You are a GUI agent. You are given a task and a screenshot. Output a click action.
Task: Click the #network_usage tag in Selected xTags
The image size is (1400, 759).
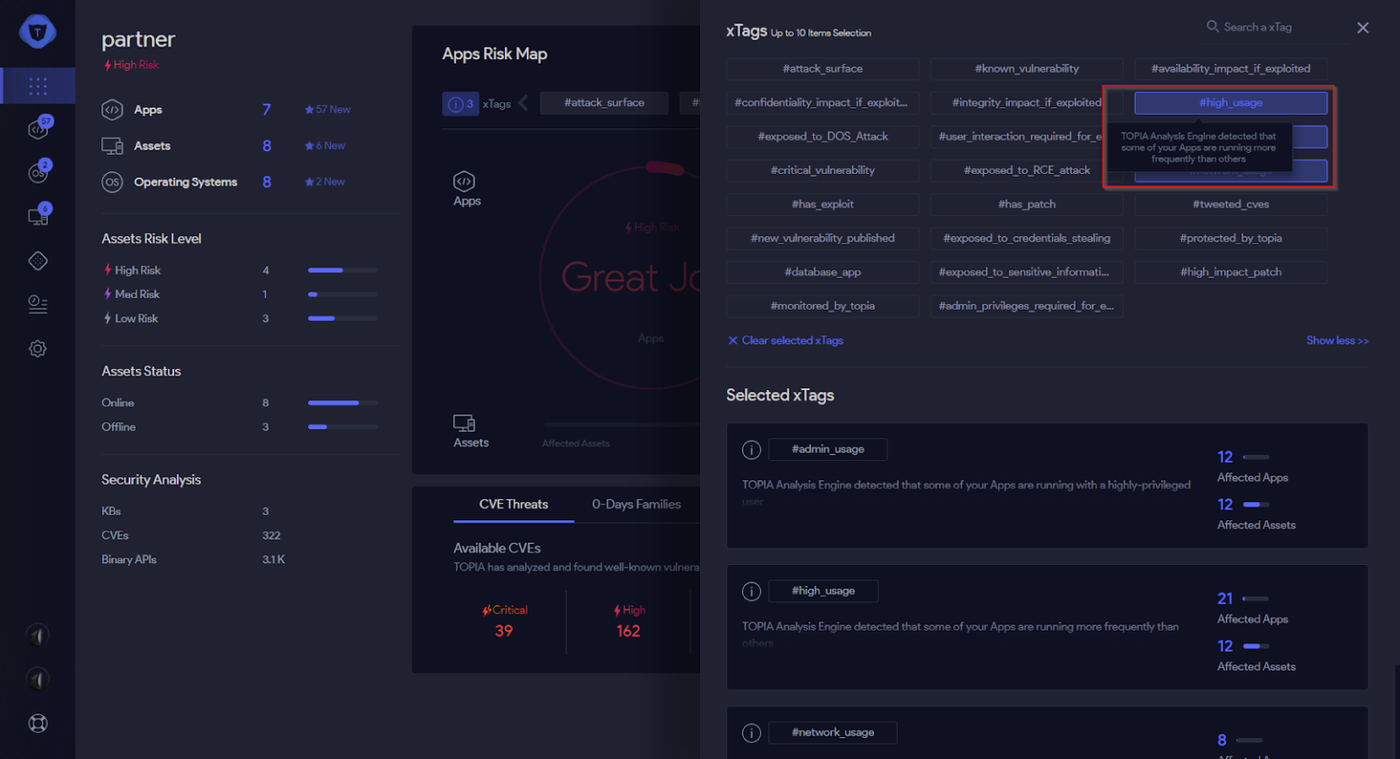point(832,733)
